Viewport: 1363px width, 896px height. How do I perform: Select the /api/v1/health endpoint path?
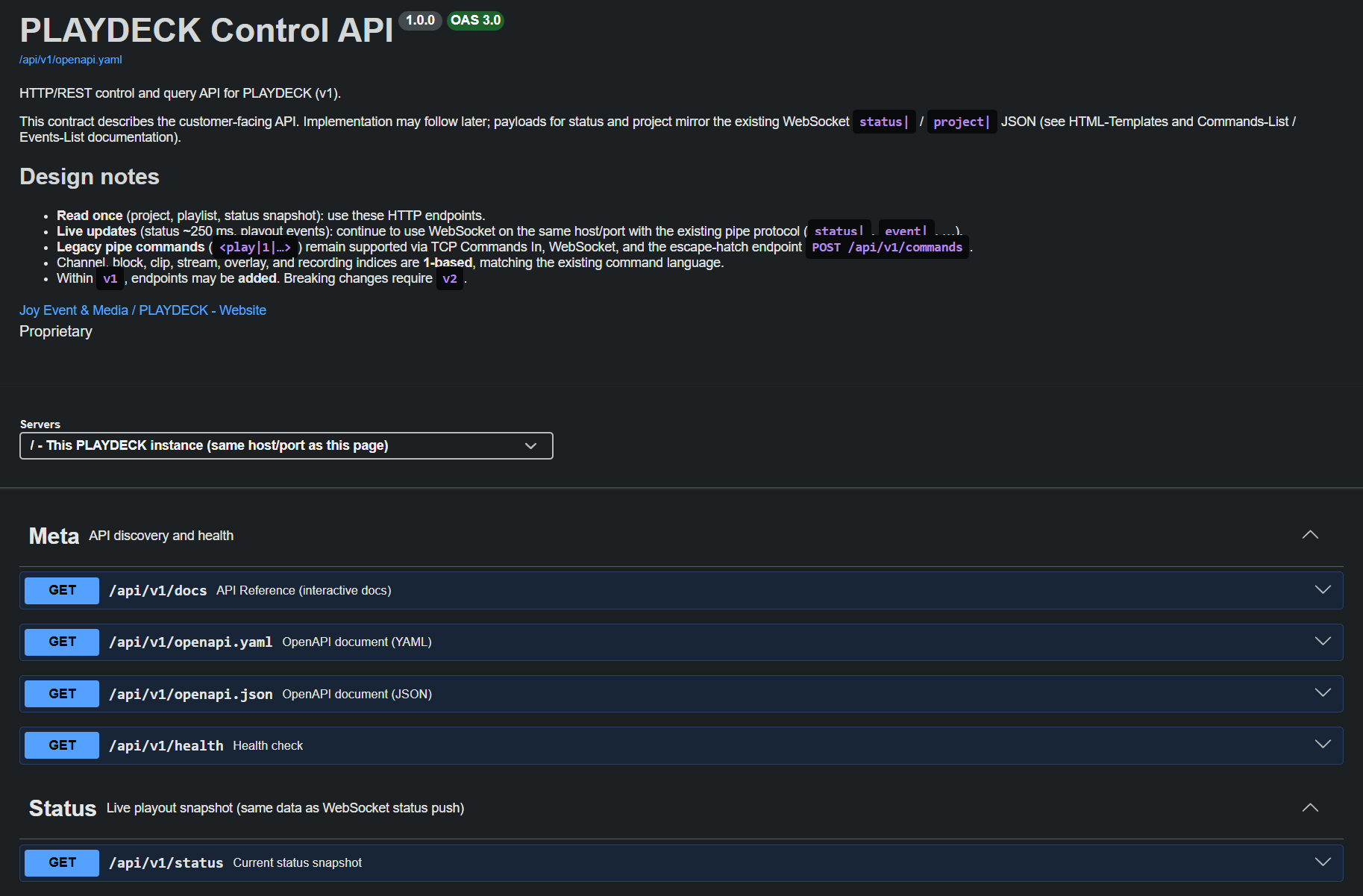coord(166,746)
